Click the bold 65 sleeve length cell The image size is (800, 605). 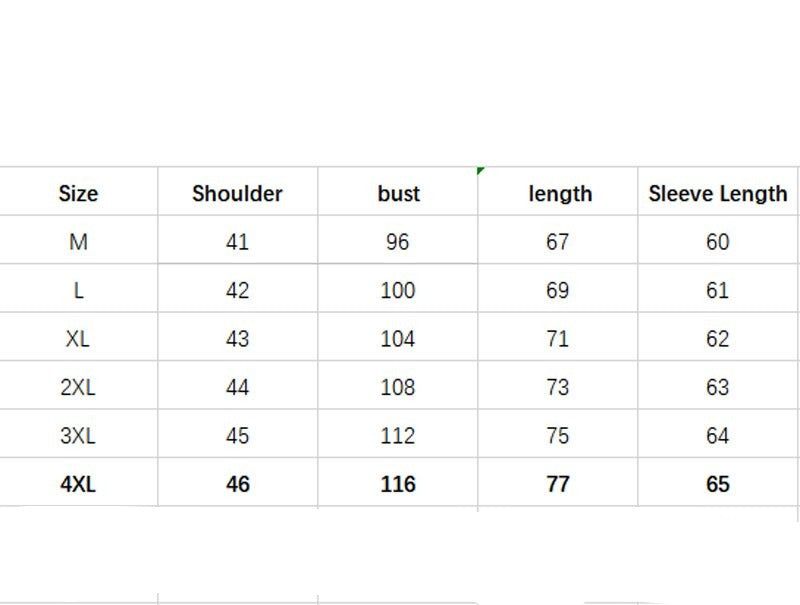[x=718, y=484]
